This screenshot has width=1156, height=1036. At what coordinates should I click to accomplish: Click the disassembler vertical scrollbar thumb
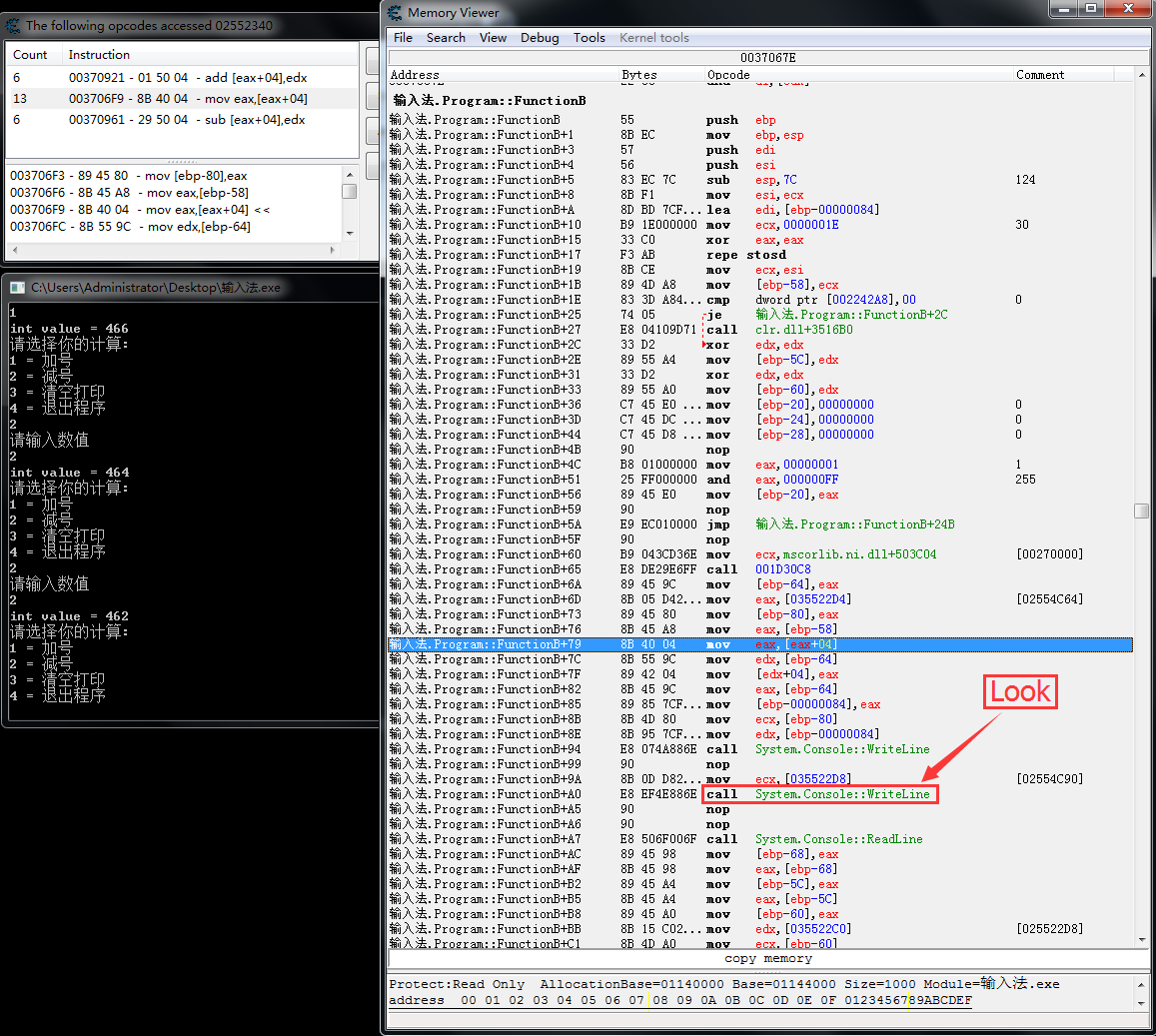[x=1141, y=511]
